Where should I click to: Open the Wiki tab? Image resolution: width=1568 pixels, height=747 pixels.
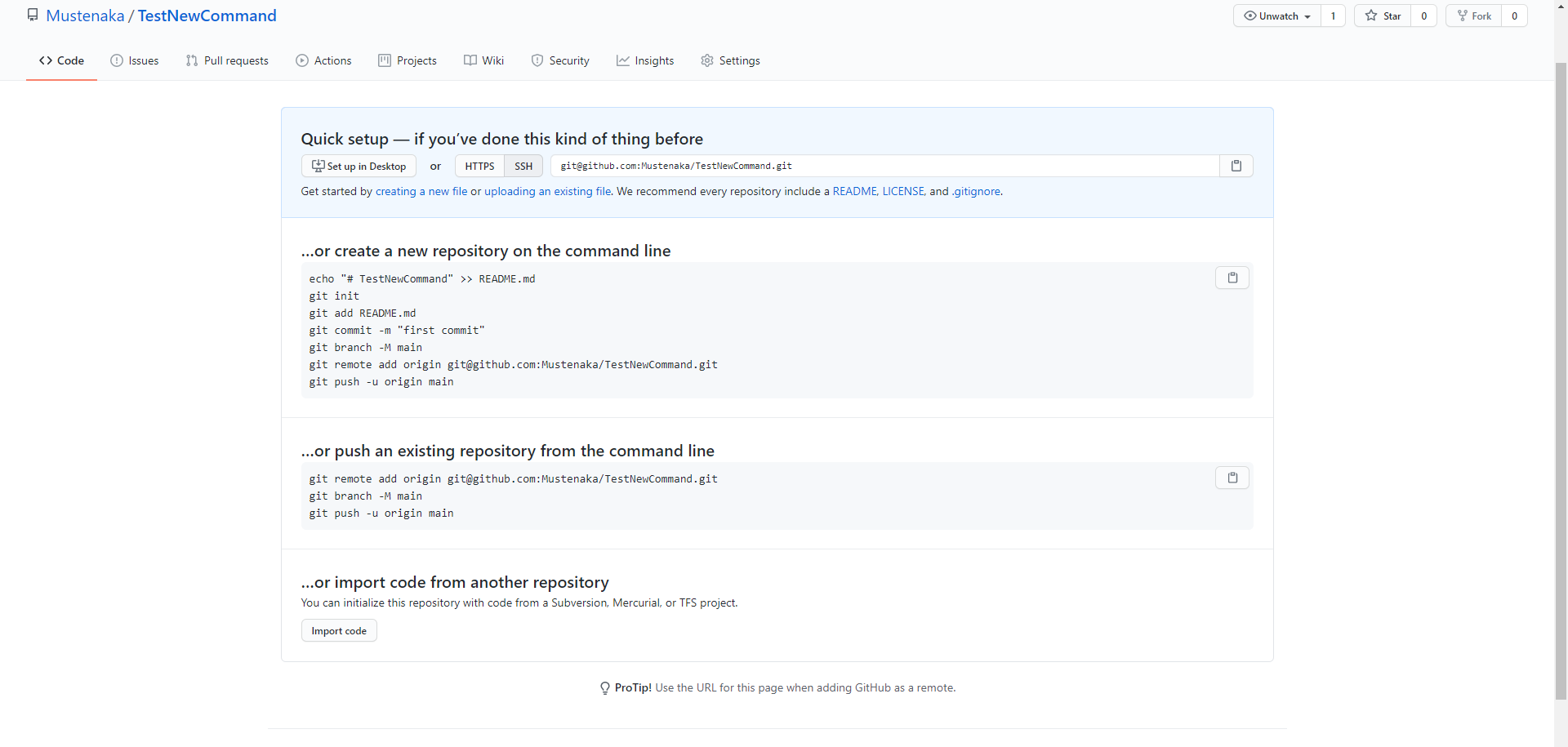coord(483,60)
